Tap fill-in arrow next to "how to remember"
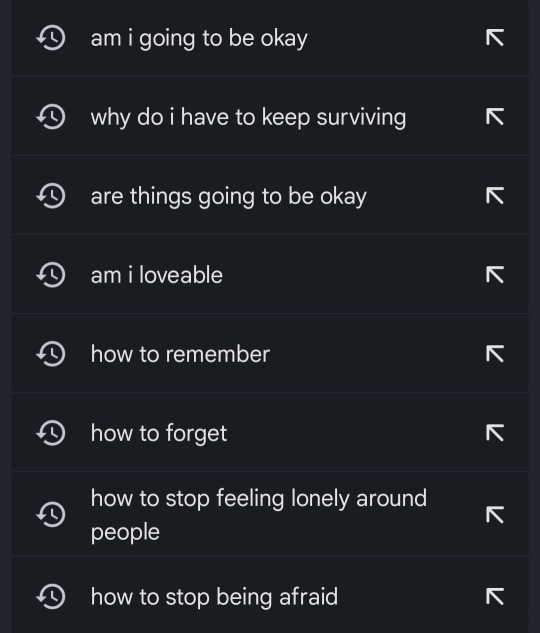This screenshot has height=633, width=540. click(x=495, y=354)
